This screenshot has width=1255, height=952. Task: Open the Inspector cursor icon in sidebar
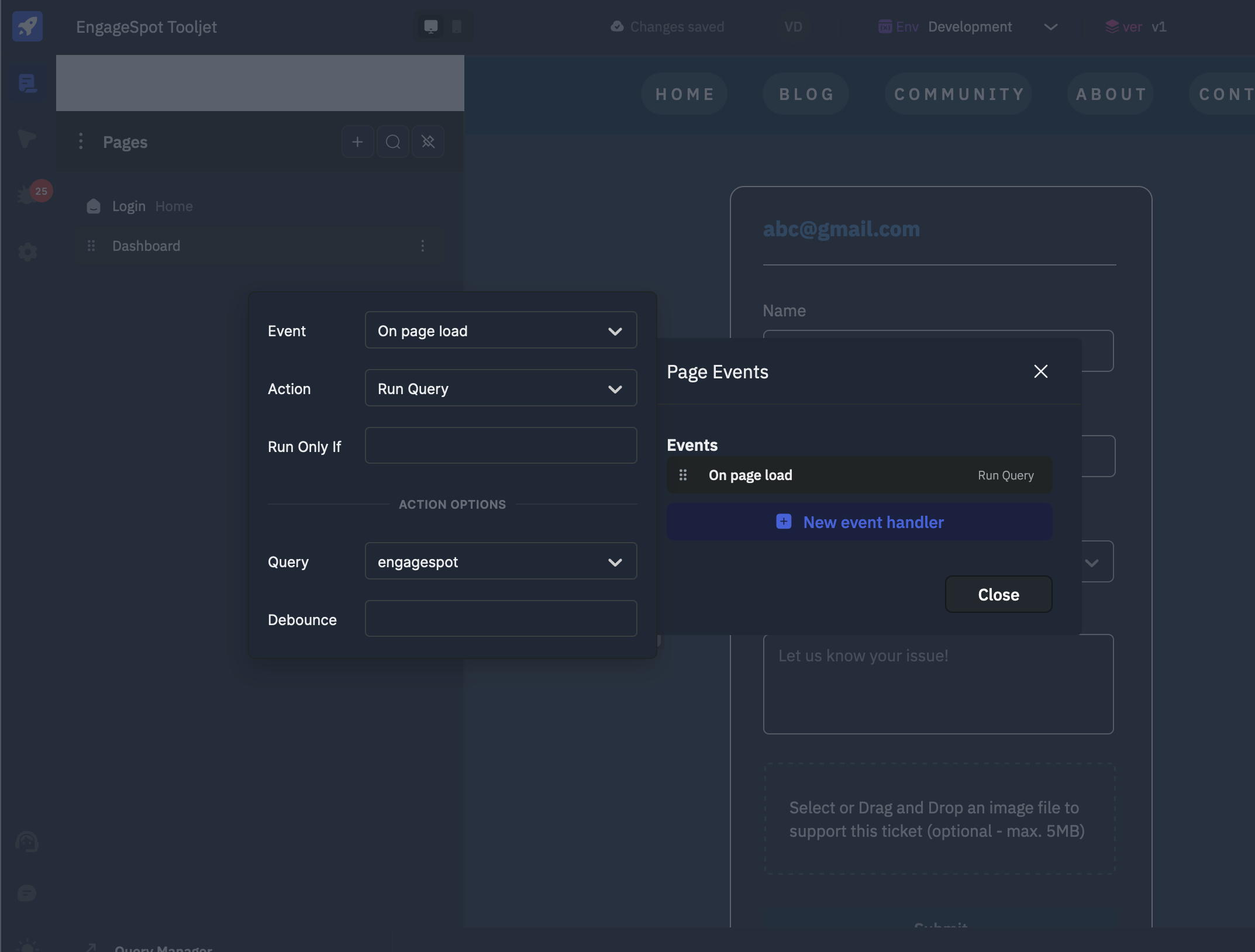[27, 139]
